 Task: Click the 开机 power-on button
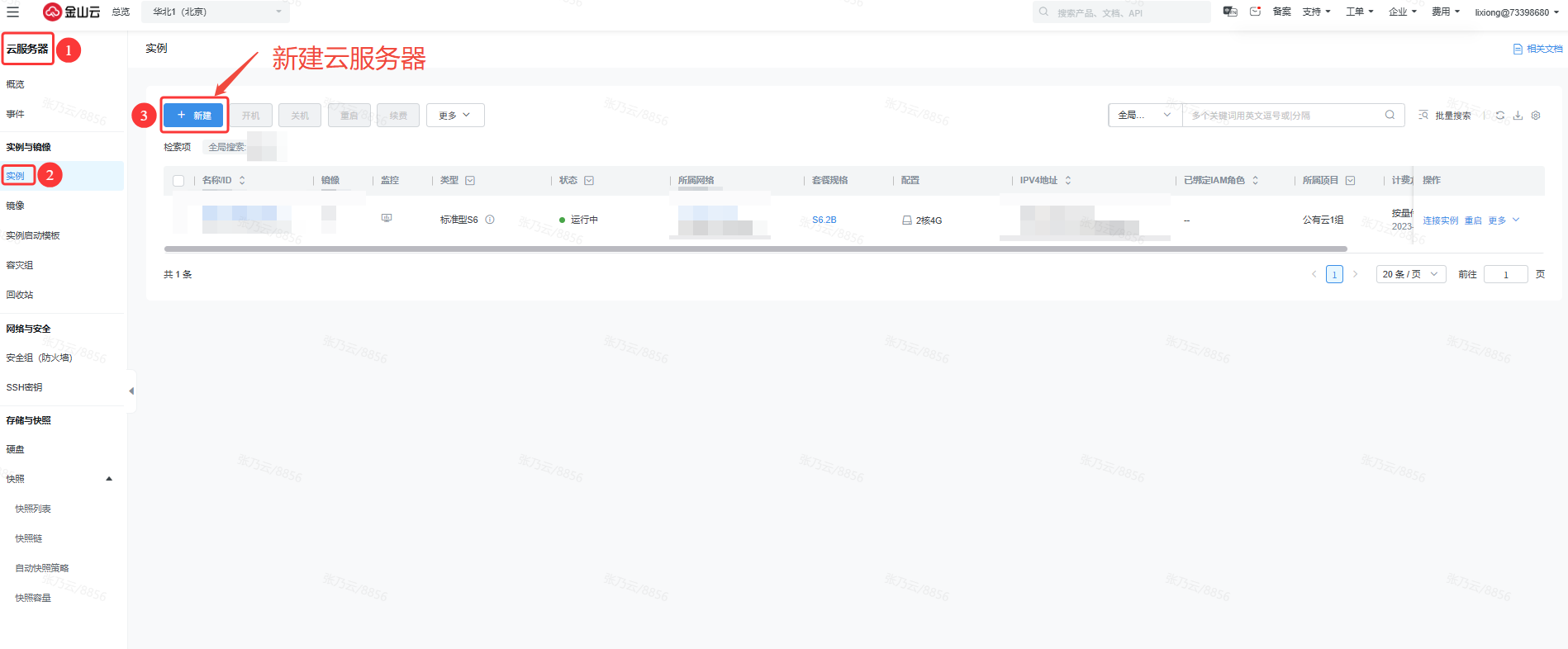pyautogui.click(x=250, y=116)
